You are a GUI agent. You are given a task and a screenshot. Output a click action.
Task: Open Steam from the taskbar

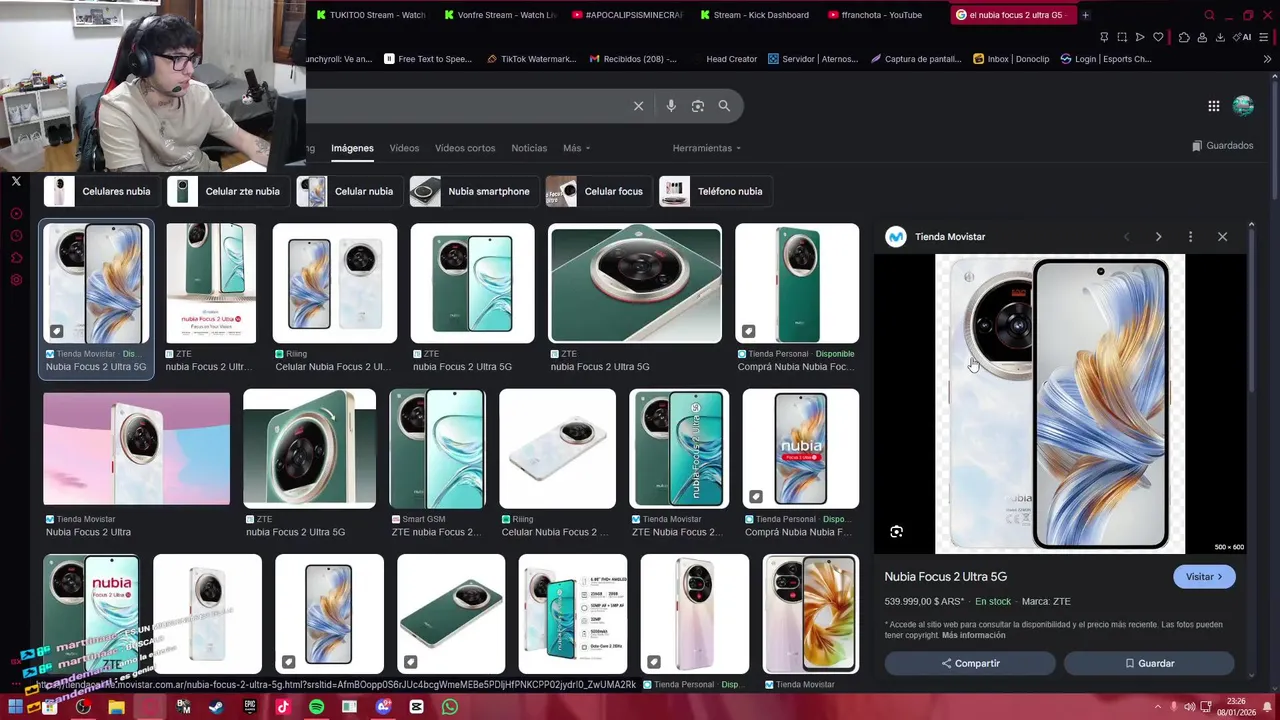216,707
